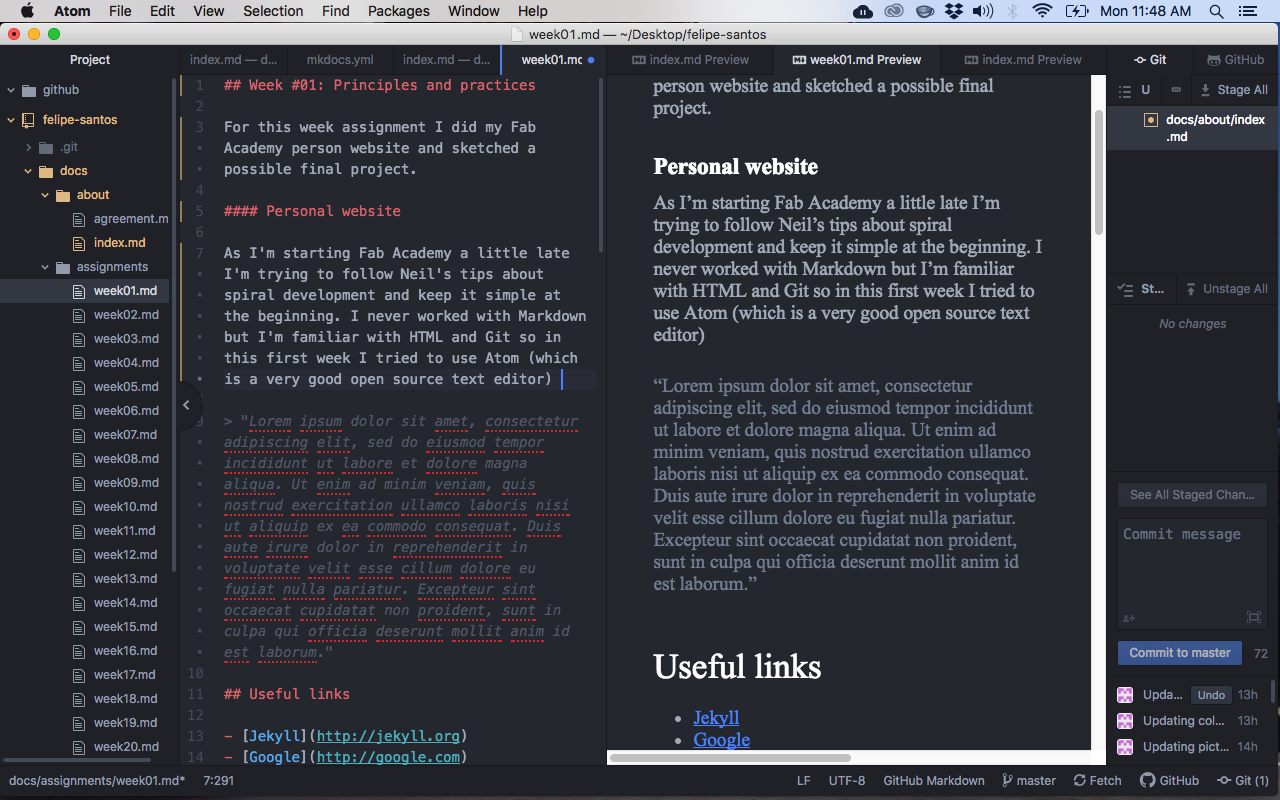Open the Creative Cloud menu bar icon
1280x800 pixels.
point(894,11)
